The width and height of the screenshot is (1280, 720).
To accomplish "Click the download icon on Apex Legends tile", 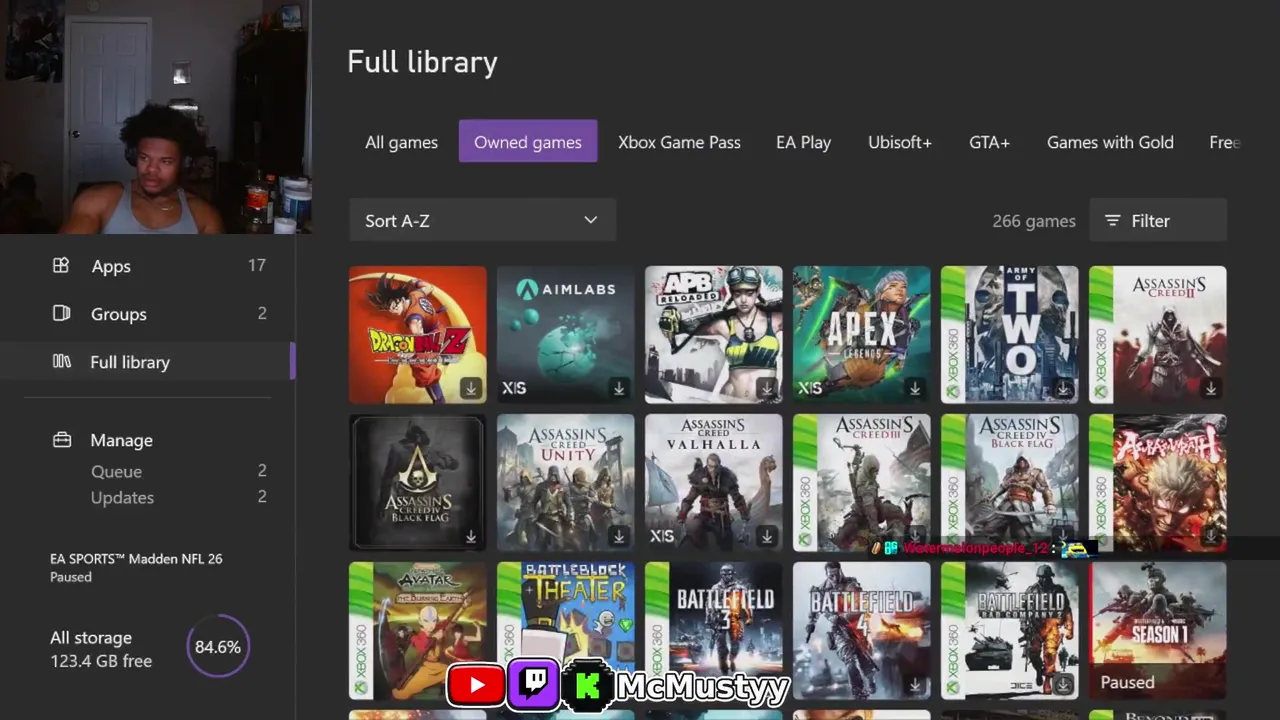I will click(x=915, y=388).
